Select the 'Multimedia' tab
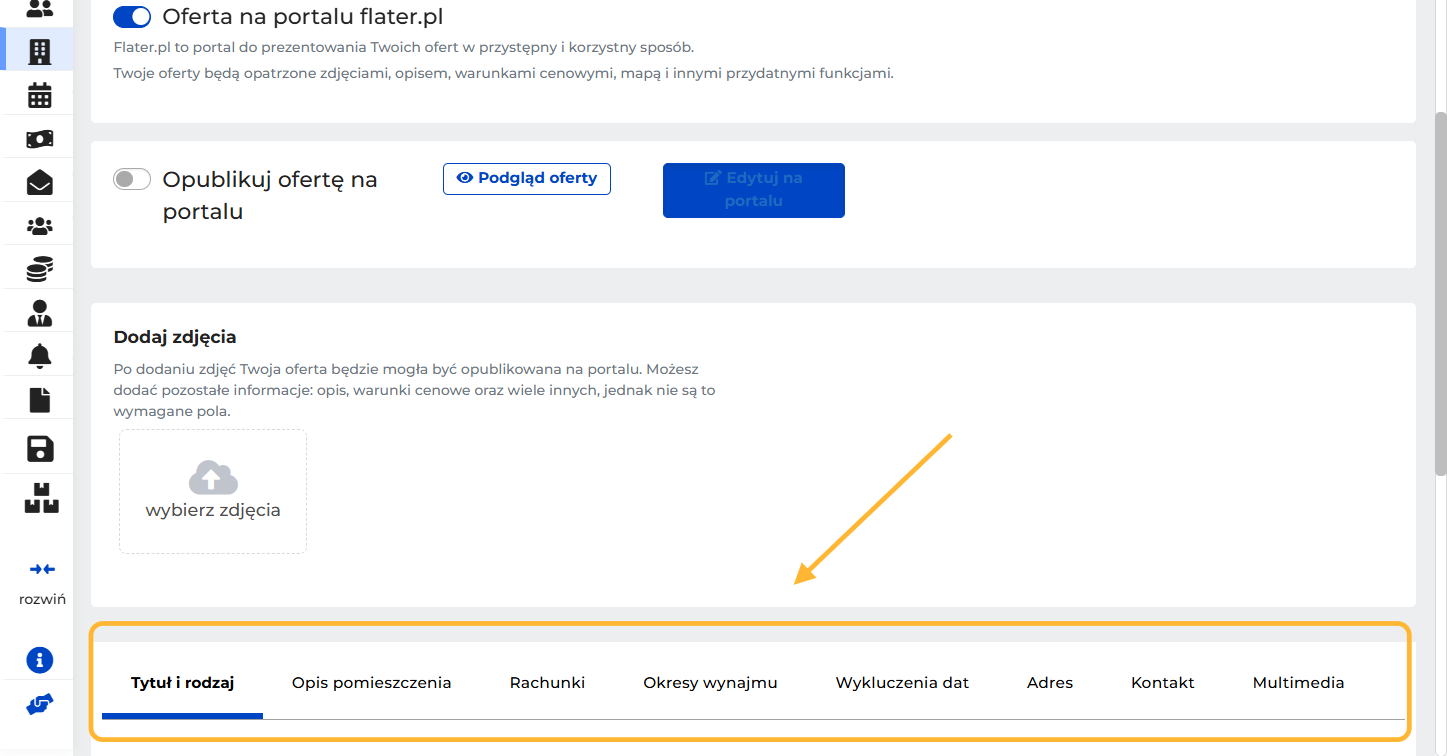This screenshot has height=756, width=1447. (1298, 683)
